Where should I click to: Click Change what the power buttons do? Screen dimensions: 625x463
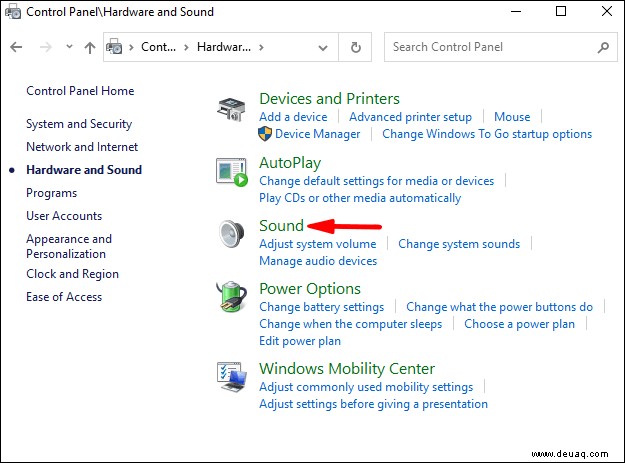tap(499, 307)
